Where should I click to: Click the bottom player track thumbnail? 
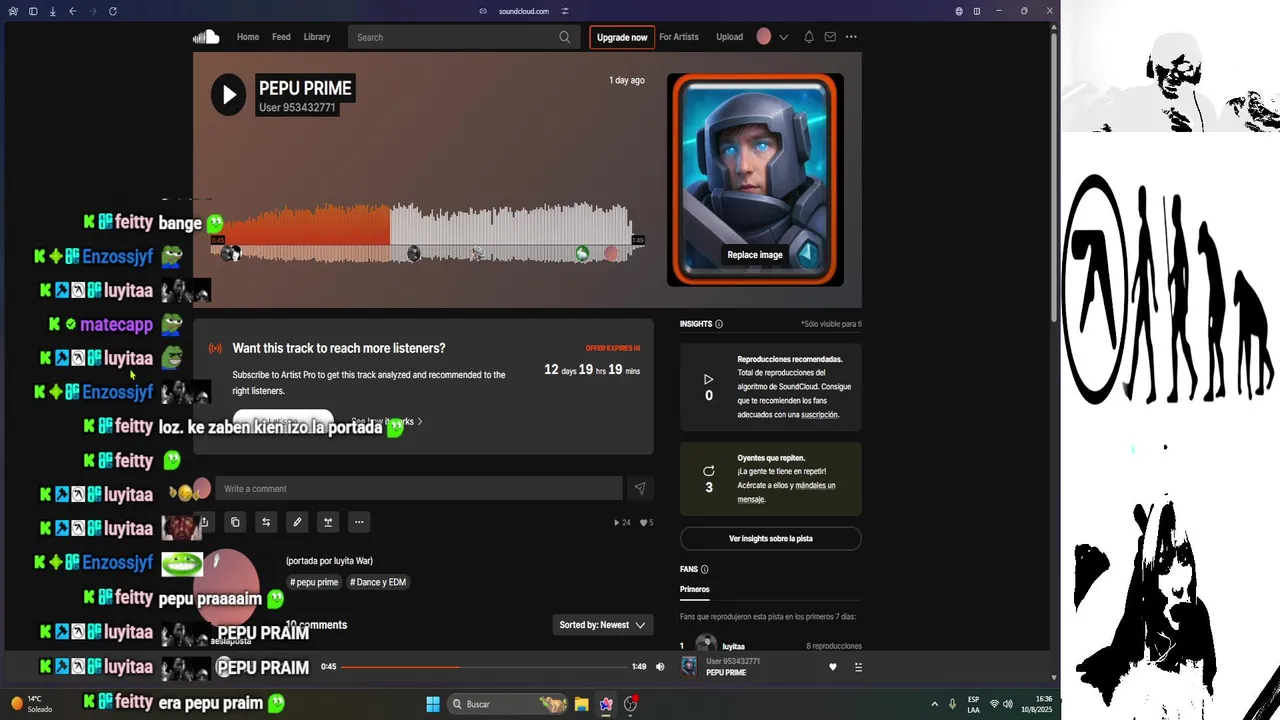tap(689, 667)
